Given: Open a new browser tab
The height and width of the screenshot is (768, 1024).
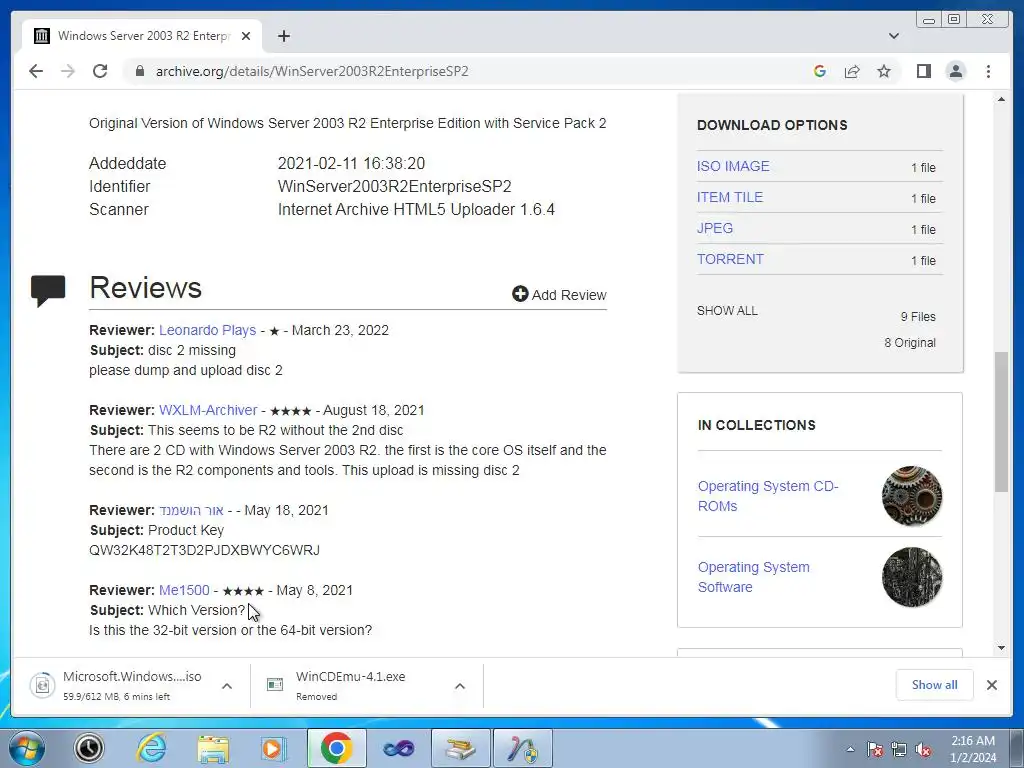Looking at the screenshot, I should pyautogui.click(x=283, y=36).
